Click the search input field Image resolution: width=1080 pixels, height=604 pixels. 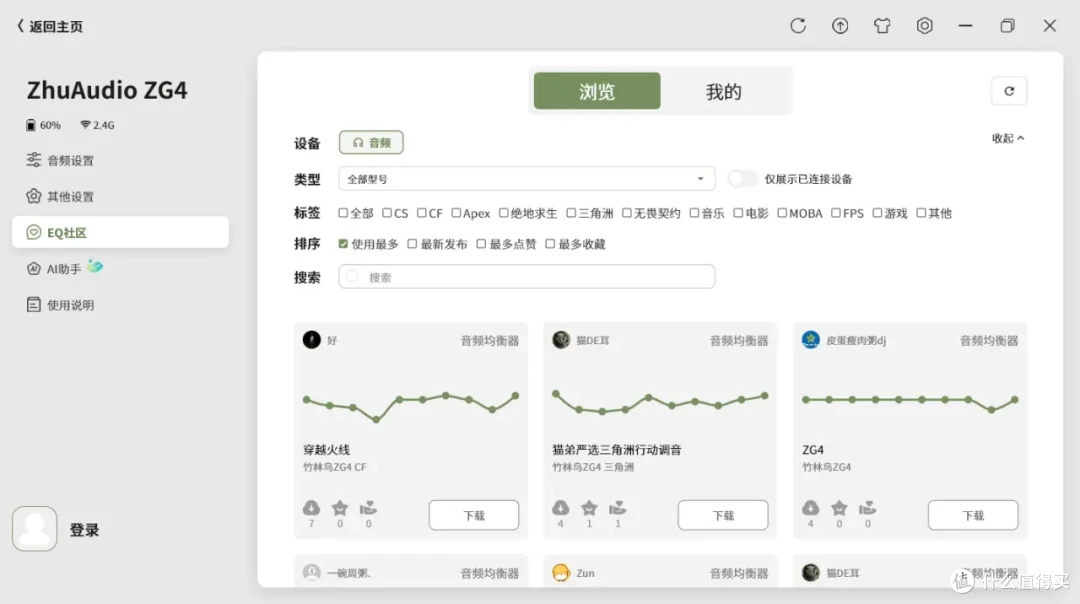(526, 277)
